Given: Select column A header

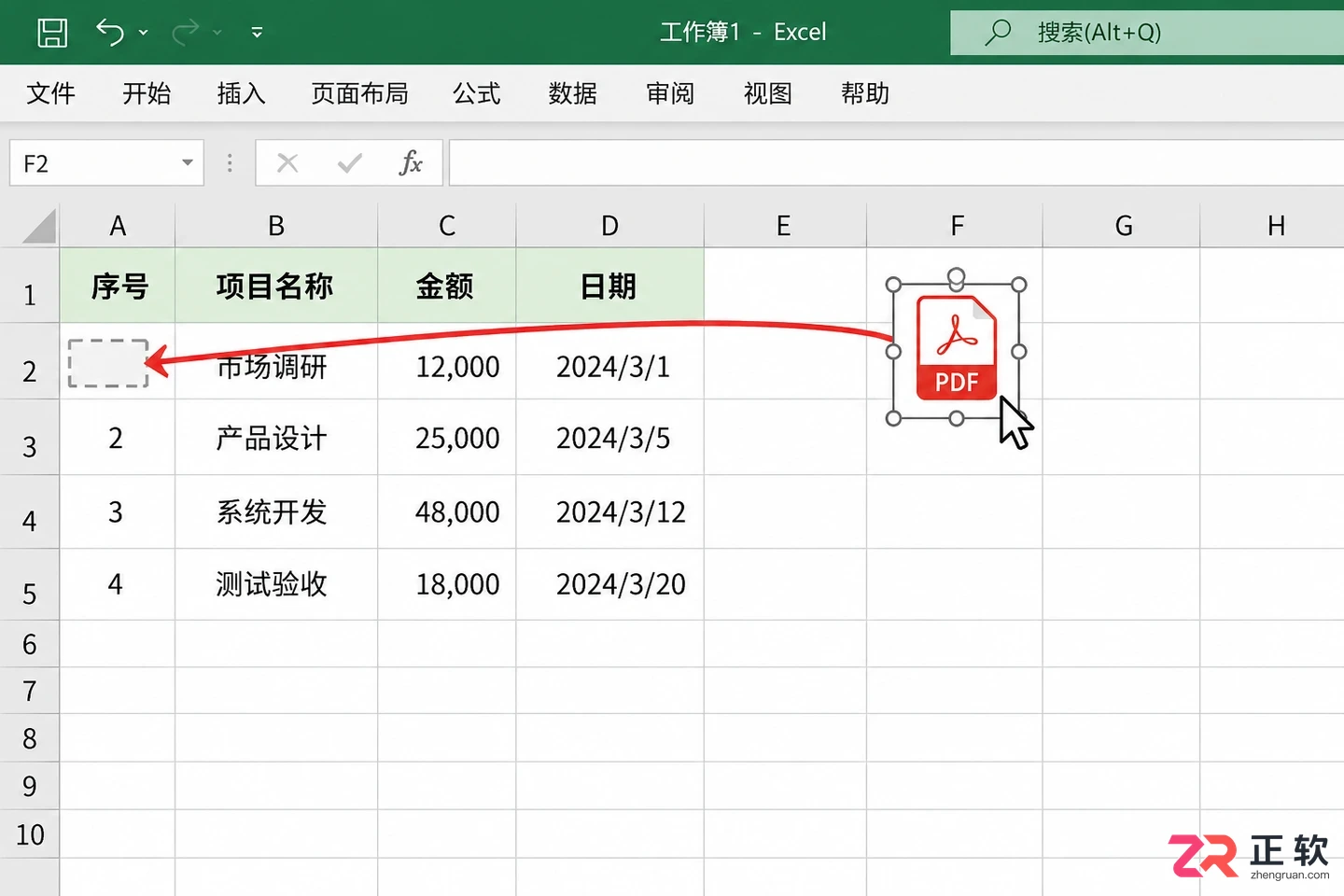Looking at the screenshot, I should point(118,226).
